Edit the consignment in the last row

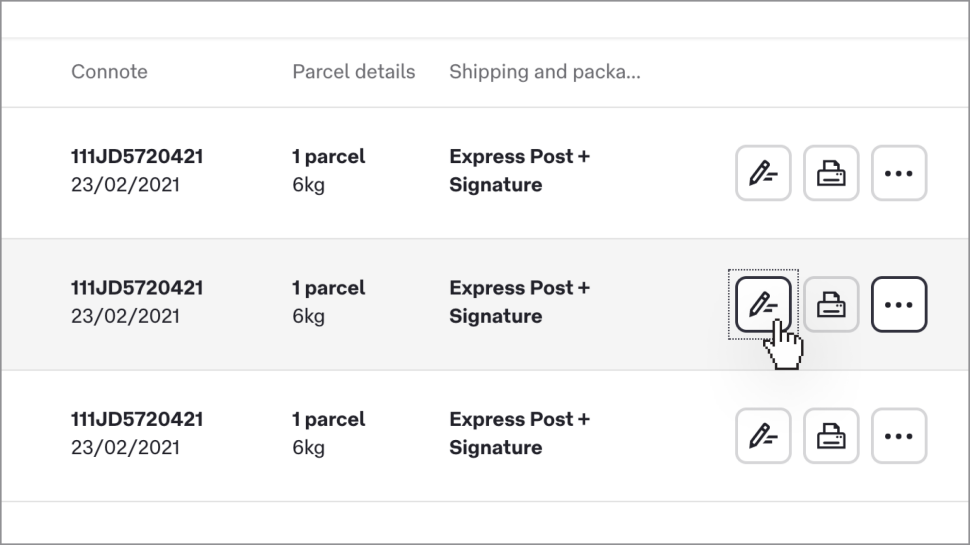click(763, 436)
